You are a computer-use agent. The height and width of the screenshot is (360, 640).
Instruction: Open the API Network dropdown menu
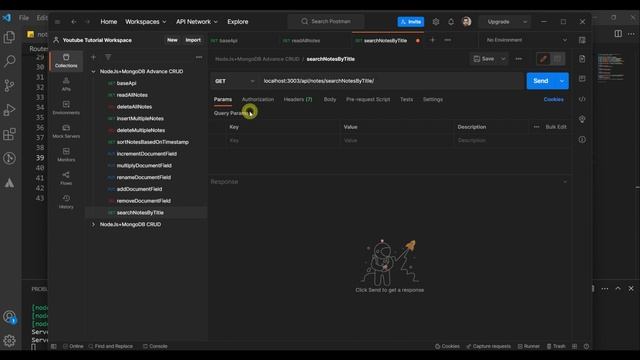point(197,22)
